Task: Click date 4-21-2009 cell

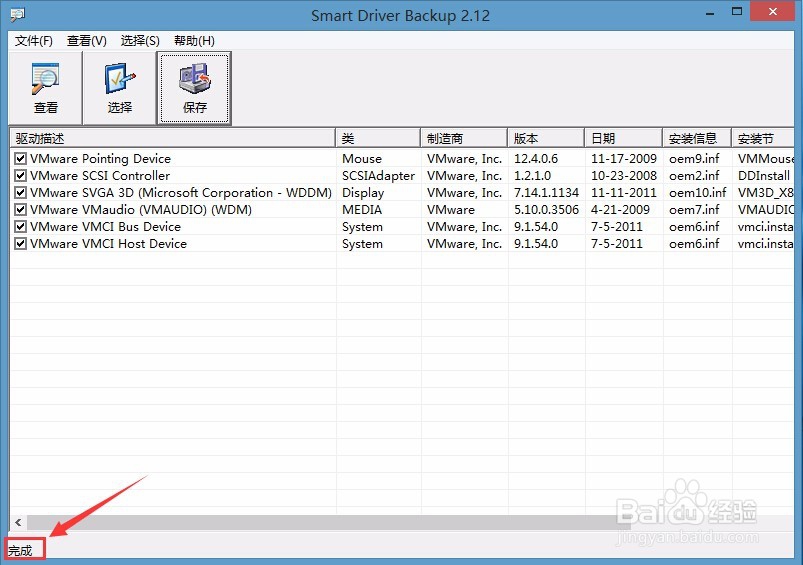Action: (x=620, y=210)
